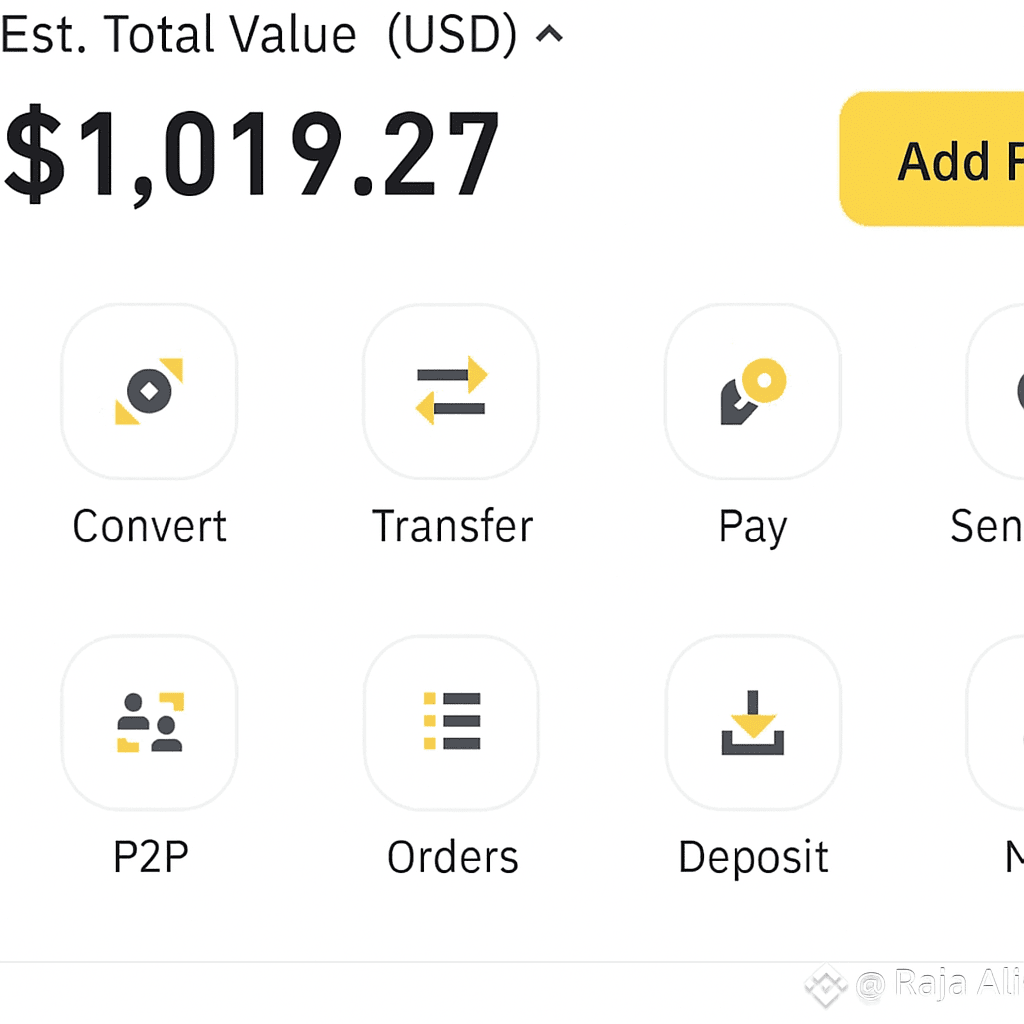Click the Orders text label
Image resolution: width=1024 pixels, height=1024 pixels.
(452, 857)
